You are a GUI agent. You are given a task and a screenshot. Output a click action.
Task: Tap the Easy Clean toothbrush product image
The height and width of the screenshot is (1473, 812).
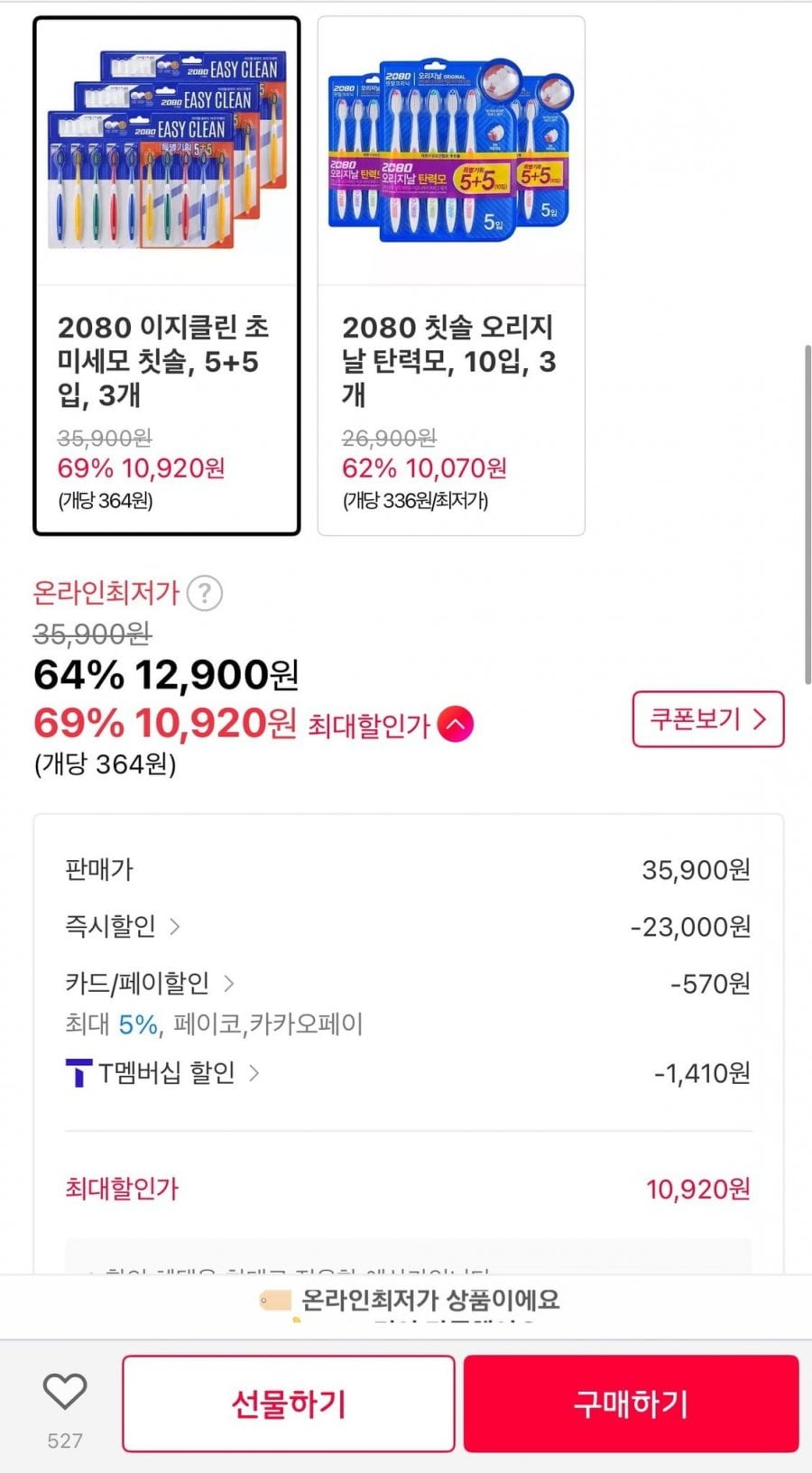[167, 151]
